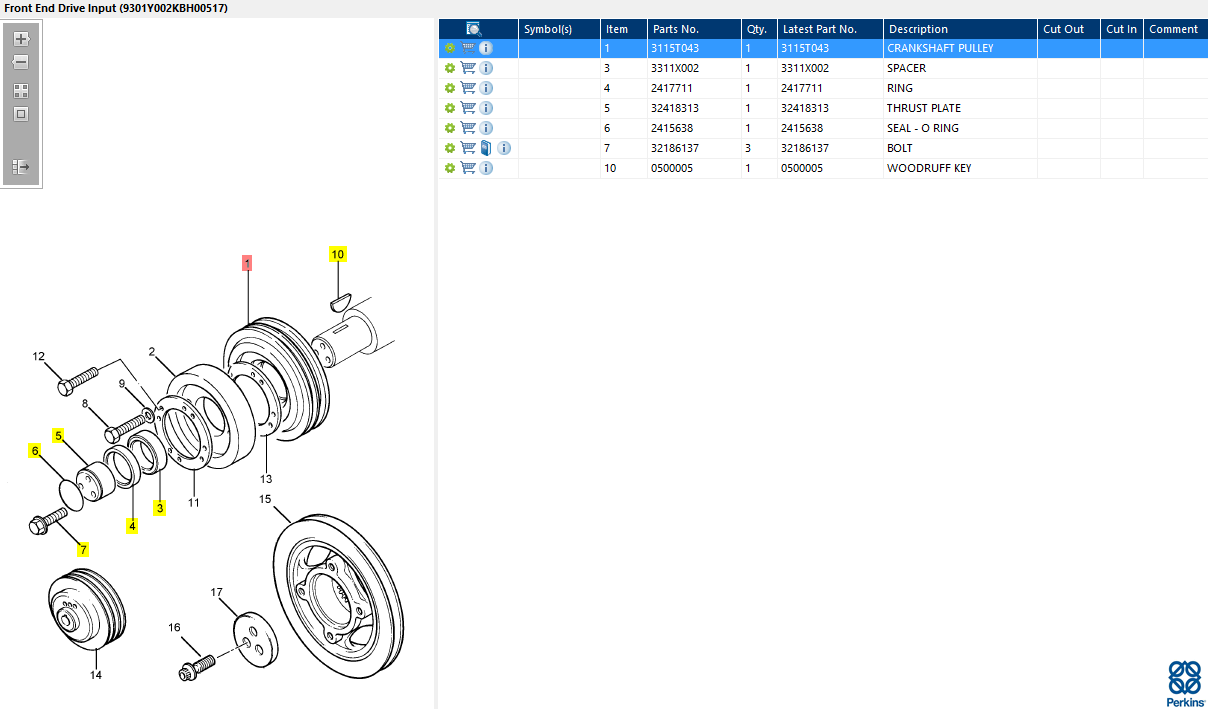Show info for SPACER row

(486, 68)
